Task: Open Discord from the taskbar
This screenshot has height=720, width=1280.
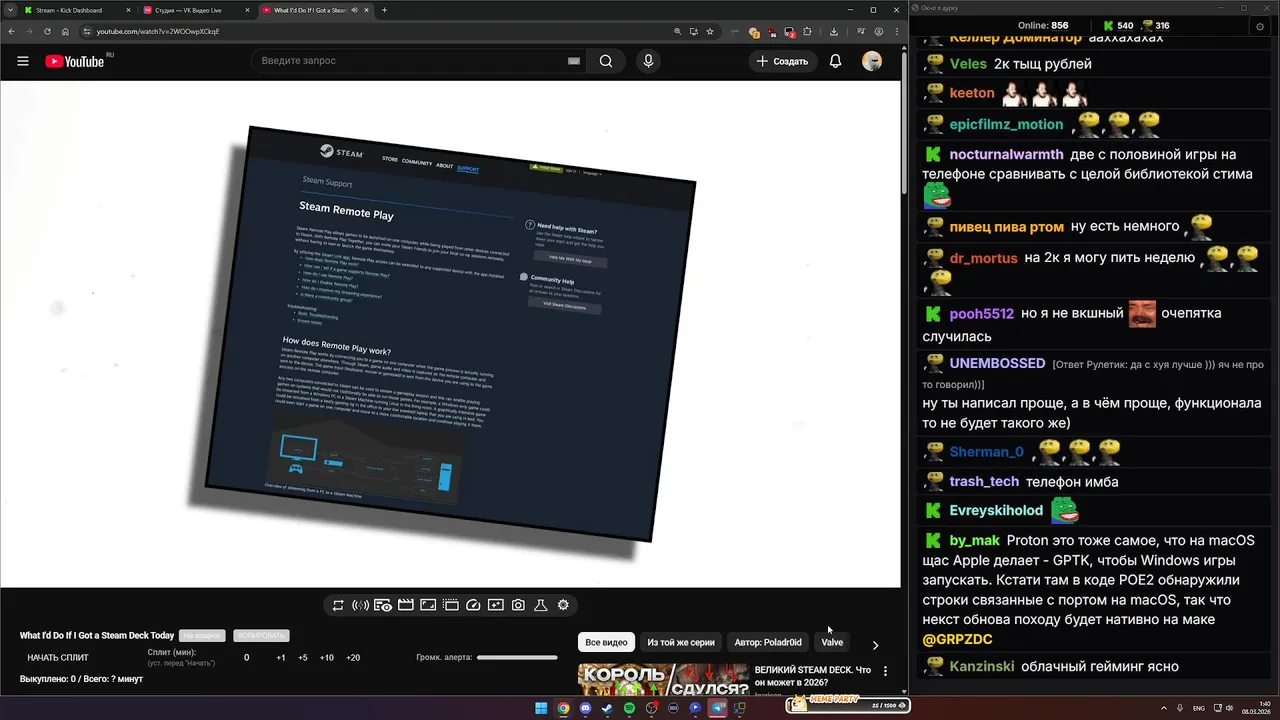Action: (585, 708)
